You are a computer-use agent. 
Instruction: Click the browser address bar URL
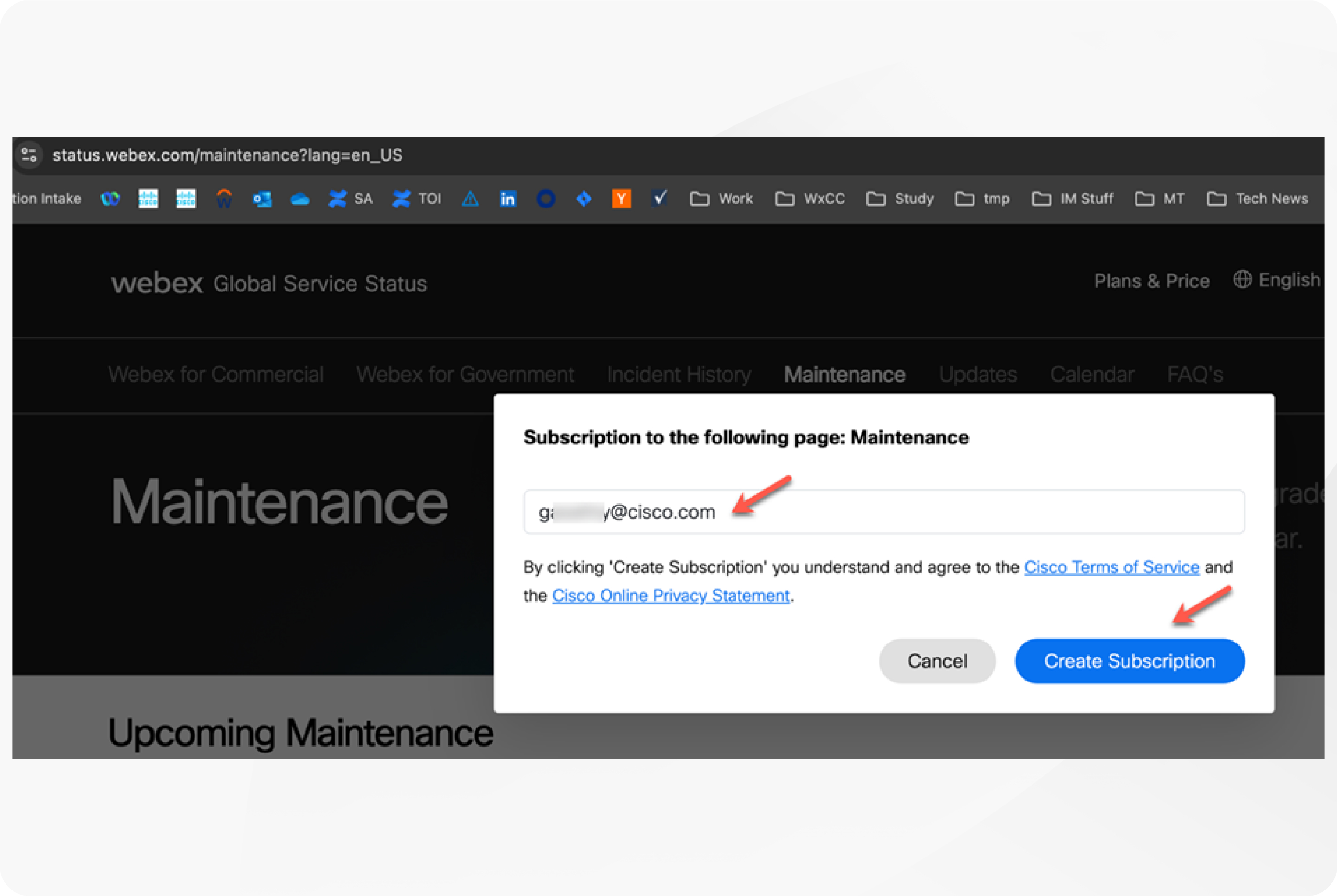227,155
